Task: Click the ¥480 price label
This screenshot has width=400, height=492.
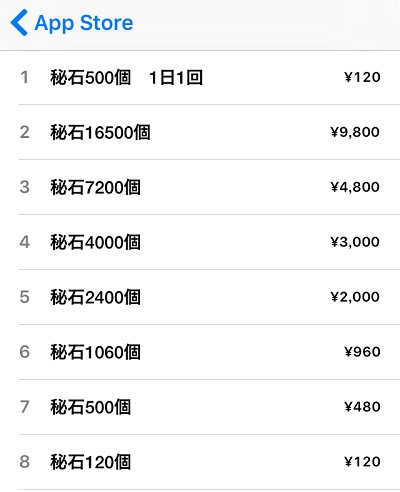Action: (x=362, y=407)
